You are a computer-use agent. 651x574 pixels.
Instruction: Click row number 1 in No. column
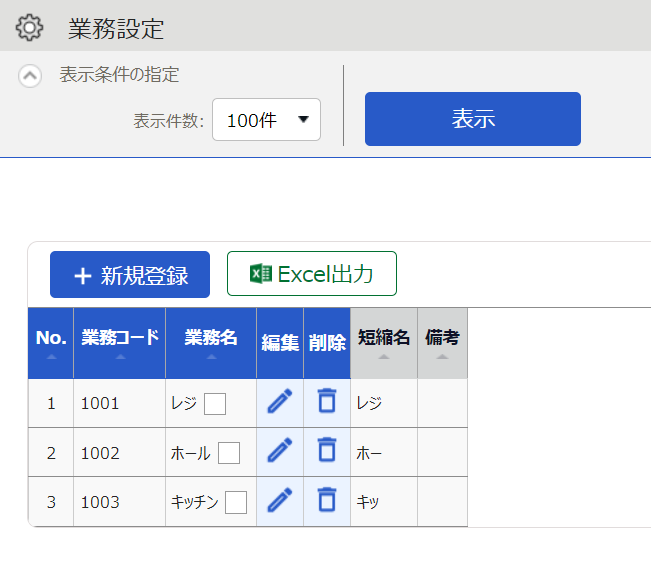coord(51,403)
